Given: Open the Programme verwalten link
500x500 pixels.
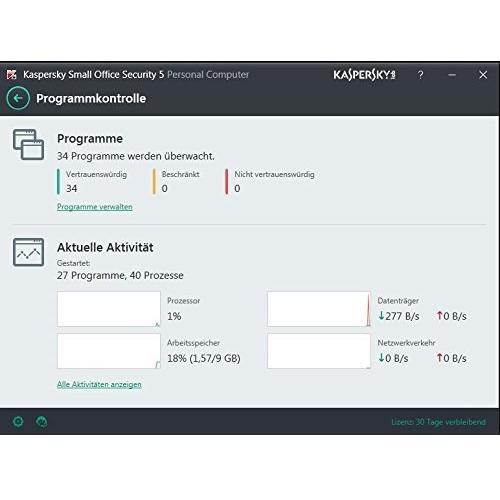Looking at the screenshot, I should click(x=95, y=207).
